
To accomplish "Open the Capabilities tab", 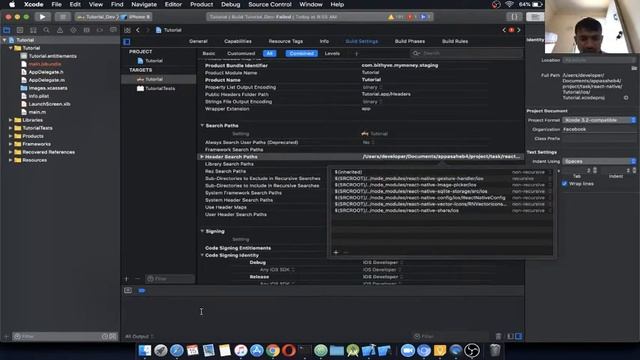I will click(x=238, y=41).
